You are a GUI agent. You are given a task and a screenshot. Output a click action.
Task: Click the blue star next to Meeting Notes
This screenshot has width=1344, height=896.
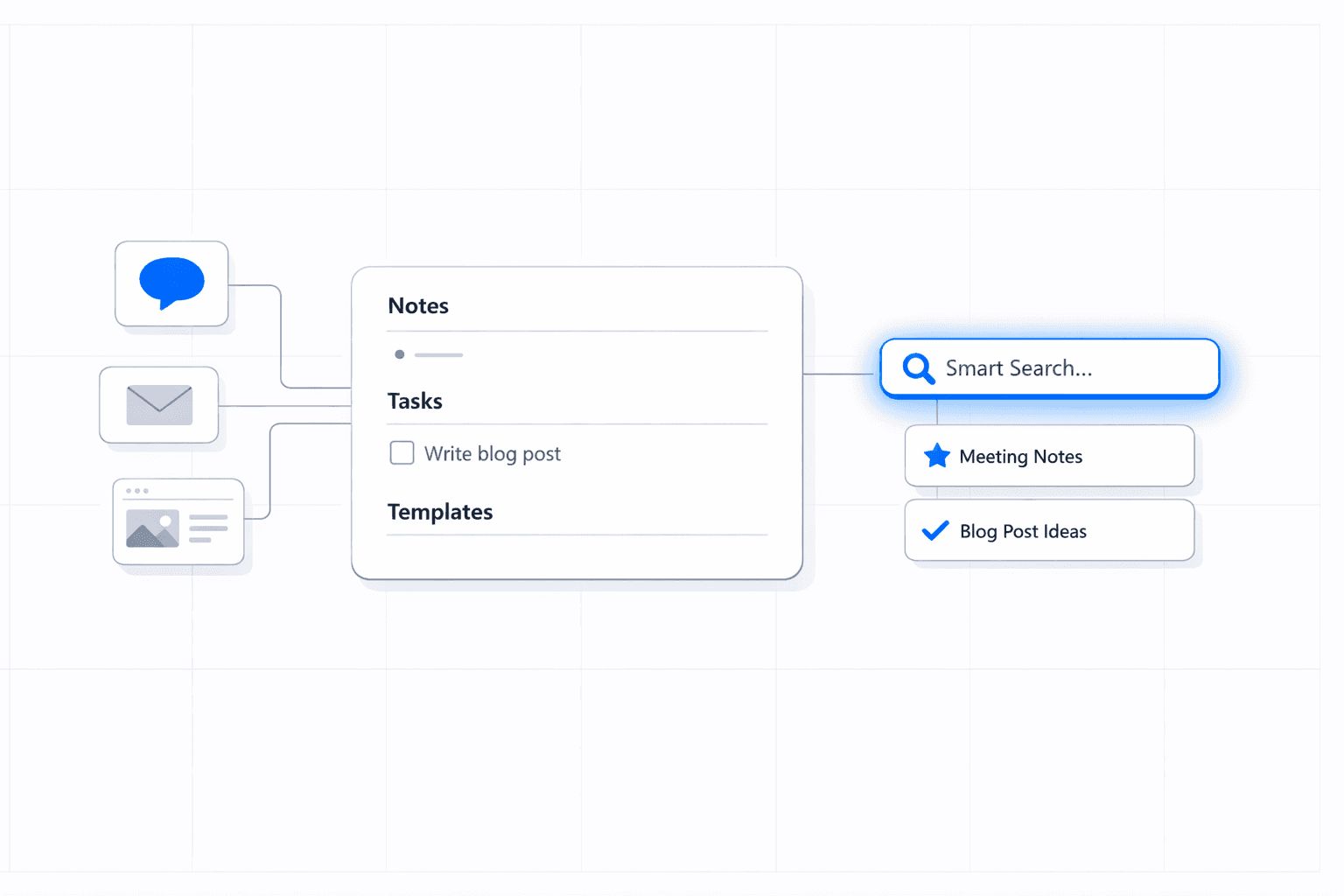[x=936, y=456]
